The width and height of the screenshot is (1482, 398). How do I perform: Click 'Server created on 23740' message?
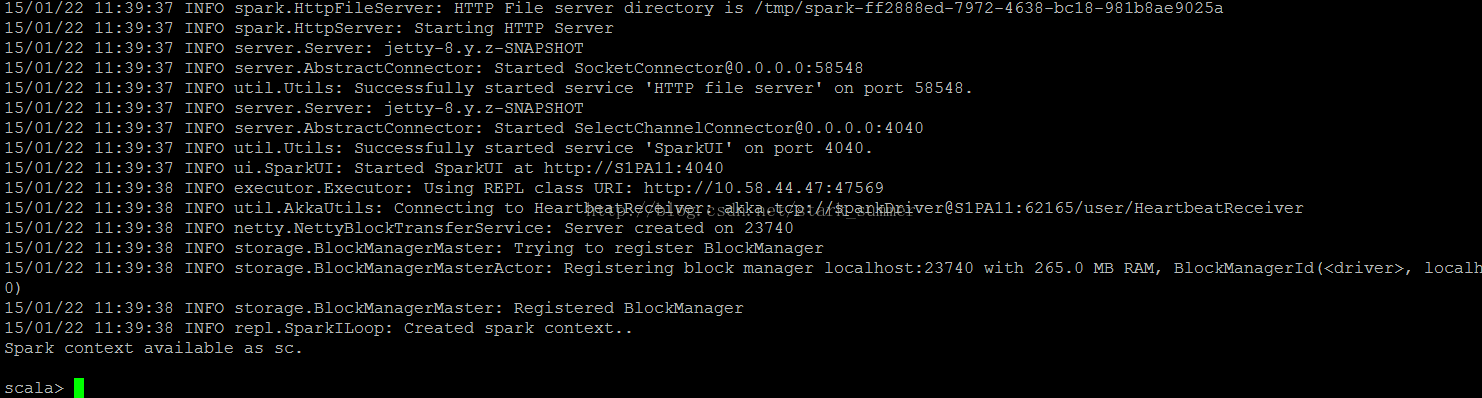pos(678,228)
